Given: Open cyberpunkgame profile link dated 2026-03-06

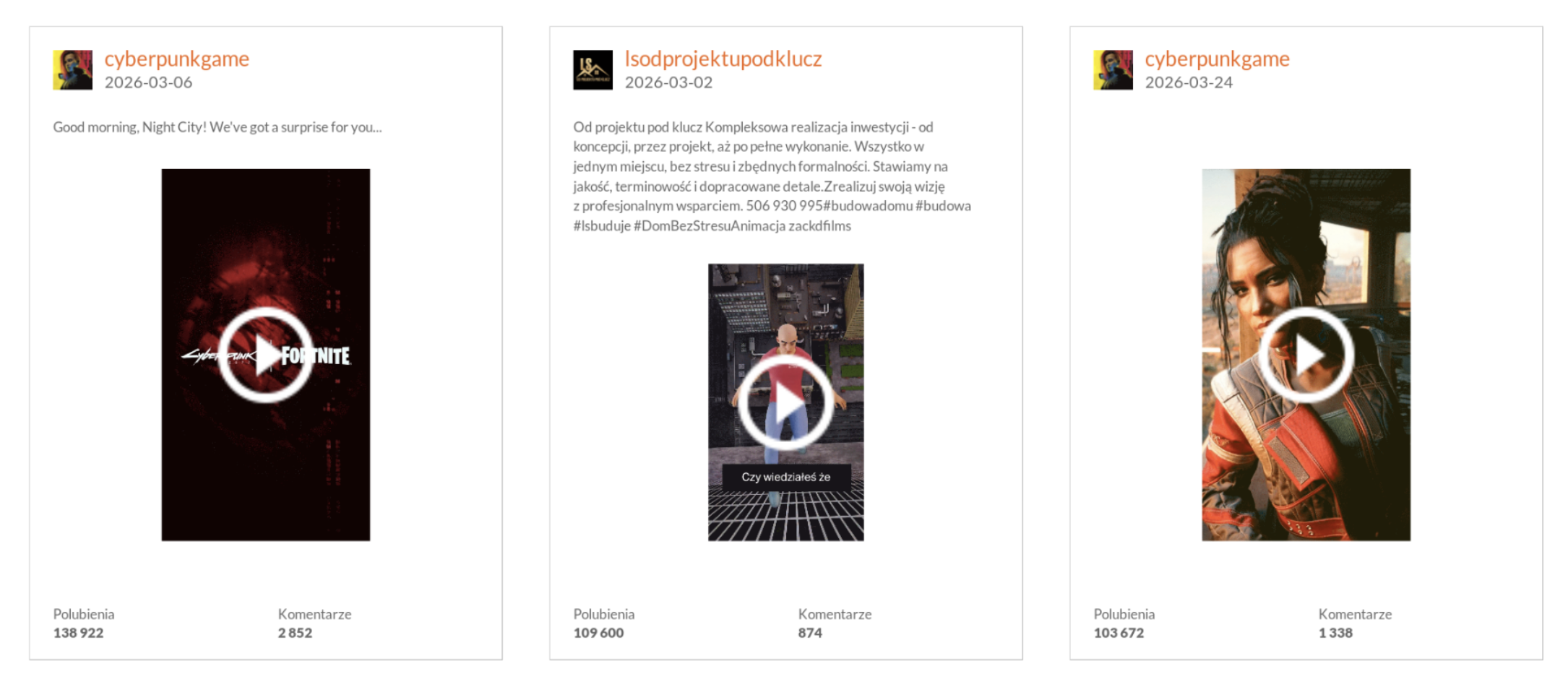Looking at the screenshot, I should click(177, 59).
